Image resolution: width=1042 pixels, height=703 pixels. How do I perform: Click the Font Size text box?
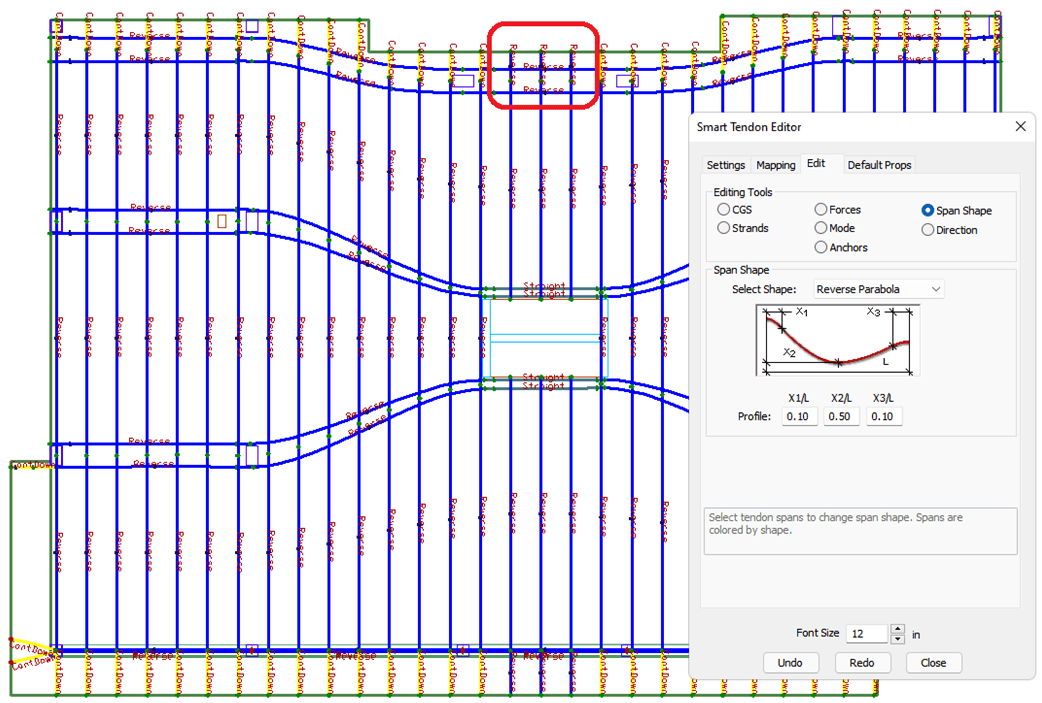tap(865, 634)
